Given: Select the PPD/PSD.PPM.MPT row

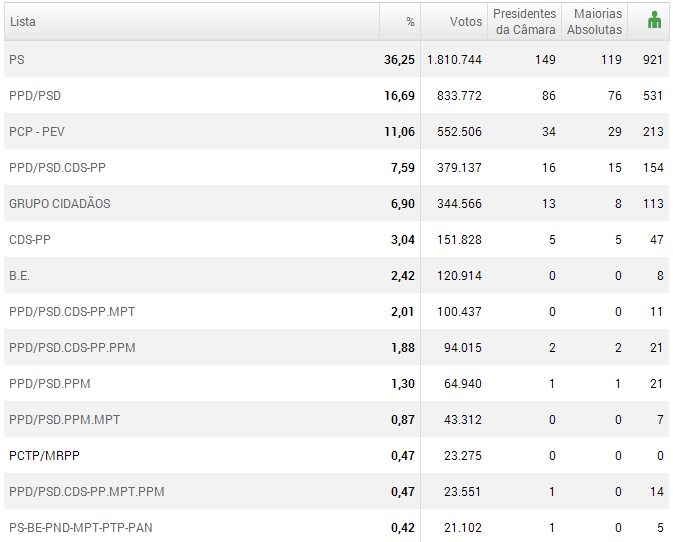Looking at the screenshot, I should pyautogui.click(x=64, y=420).
